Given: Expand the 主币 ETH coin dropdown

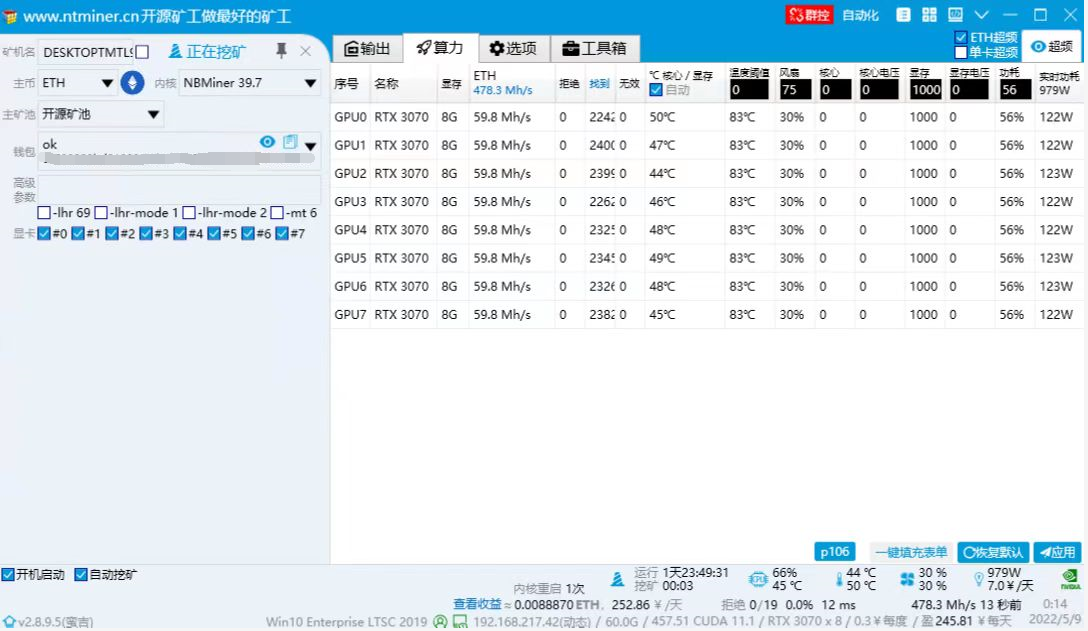Looking at the screenshot, I should coord(107,83).
